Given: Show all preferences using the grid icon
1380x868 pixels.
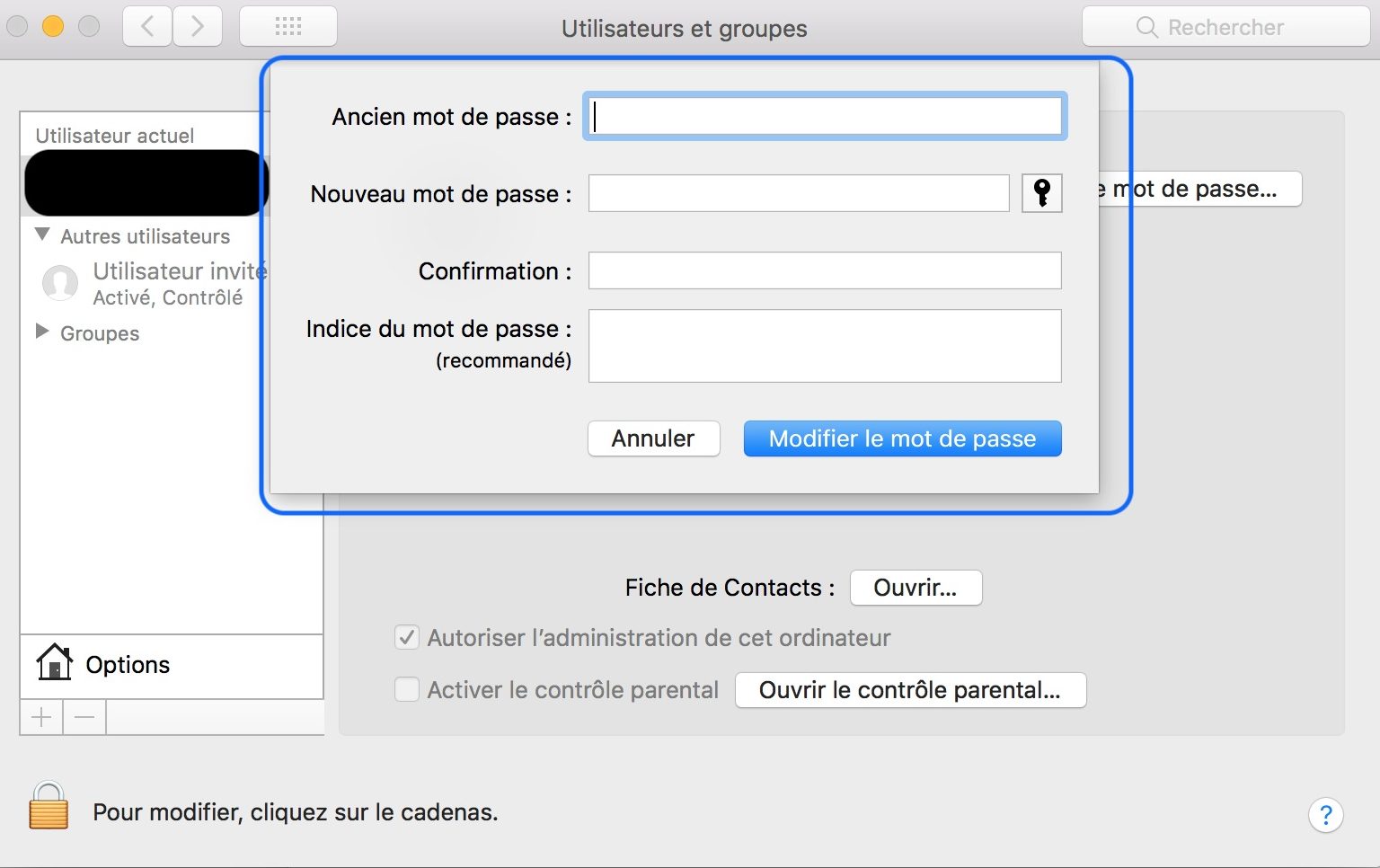Looking at the screenshot, I should coord(287,25).
